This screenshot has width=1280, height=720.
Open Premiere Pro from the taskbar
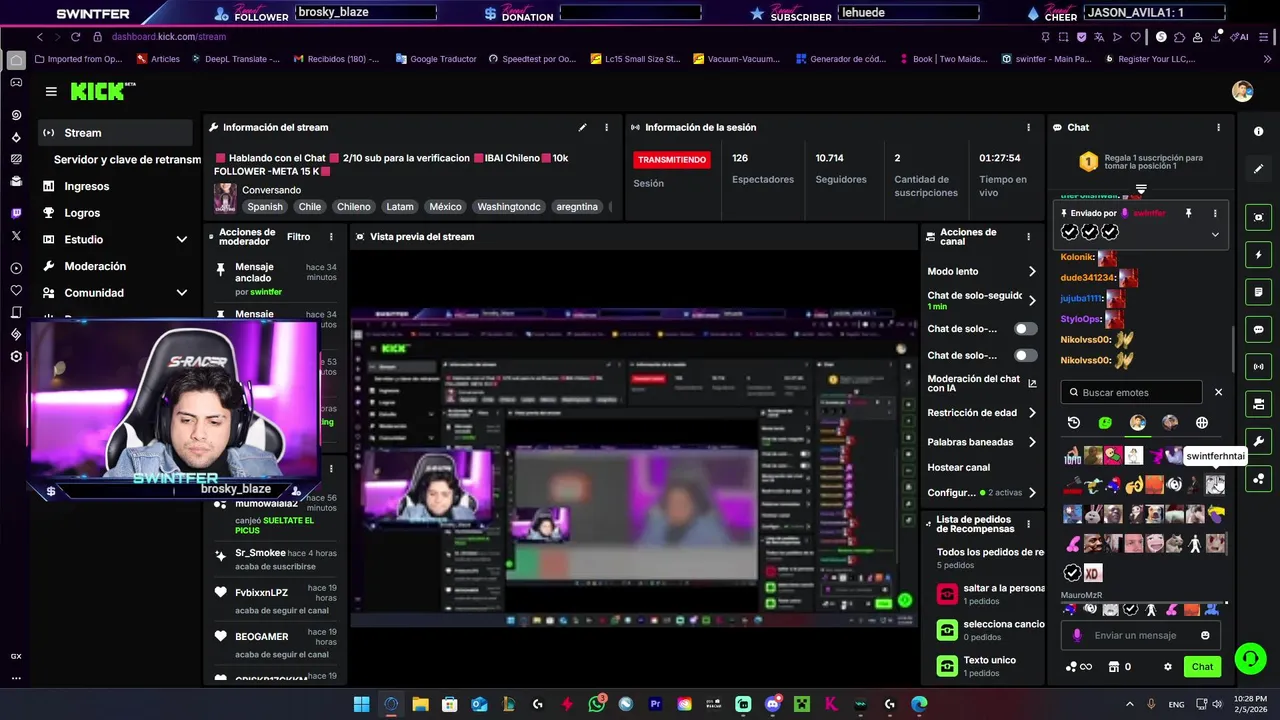coord(656,704)
